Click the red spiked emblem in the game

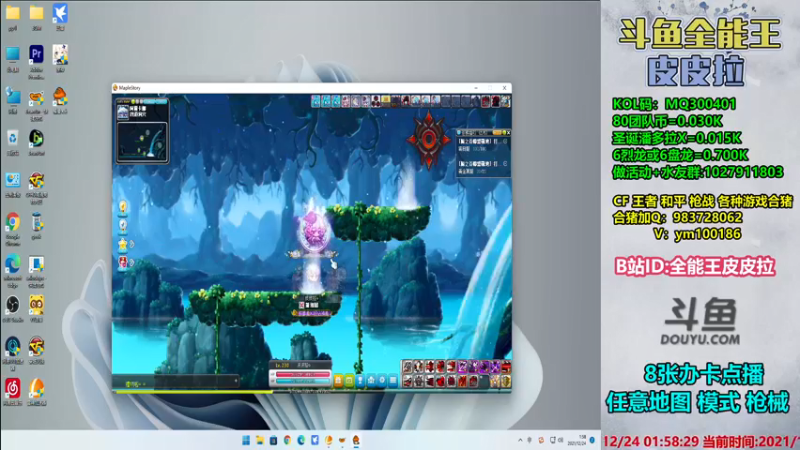pos(429,139)
